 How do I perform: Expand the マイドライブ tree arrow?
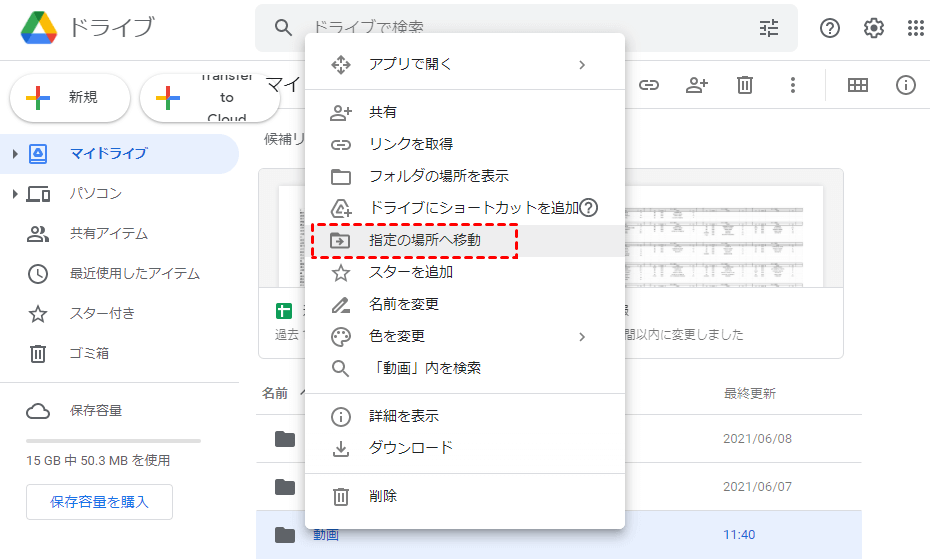point(15,154)
